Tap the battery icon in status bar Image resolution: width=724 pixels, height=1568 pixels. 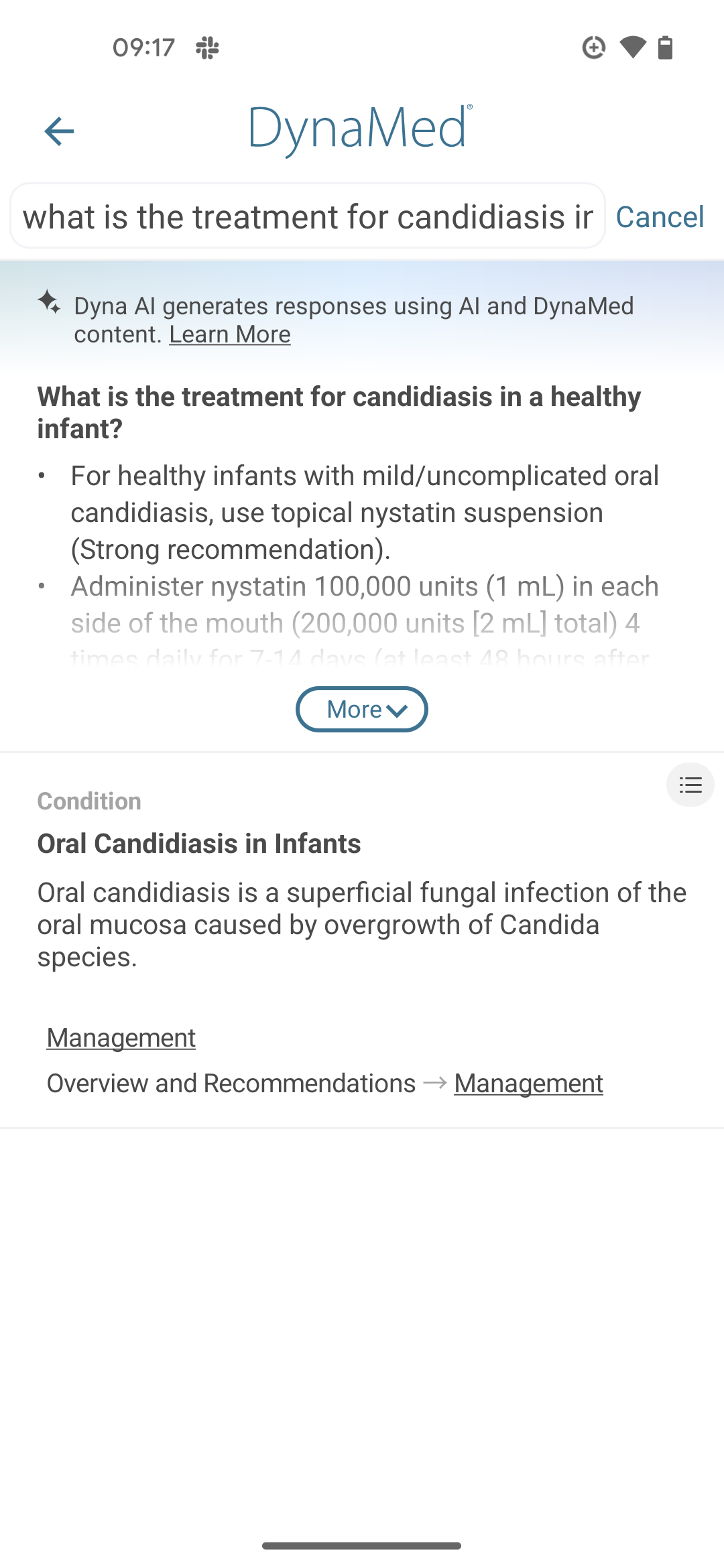click(x=665, y=48)
